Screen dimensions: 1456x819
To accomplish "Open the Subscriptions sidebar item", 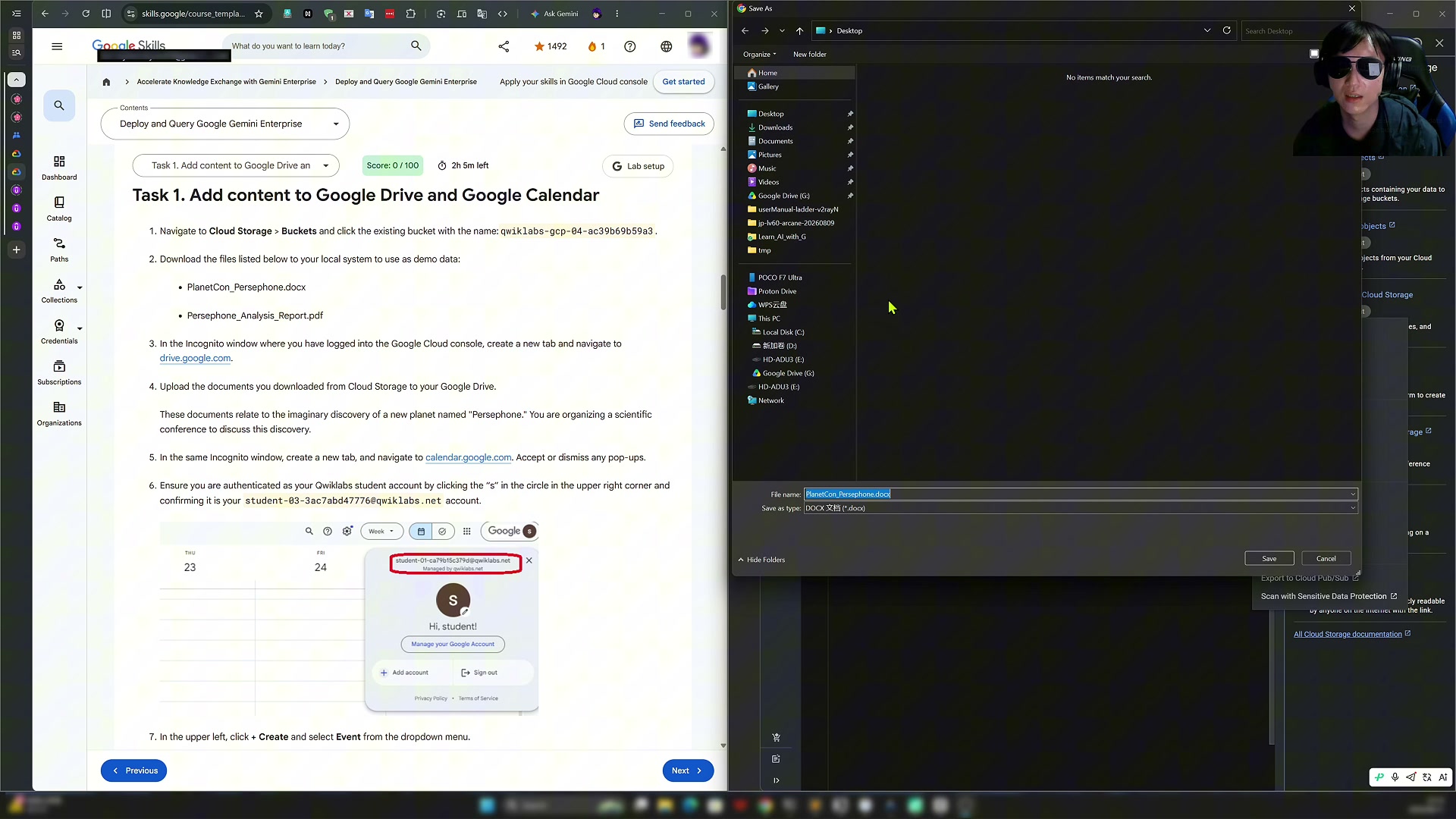I will click(x=59, y=373).
